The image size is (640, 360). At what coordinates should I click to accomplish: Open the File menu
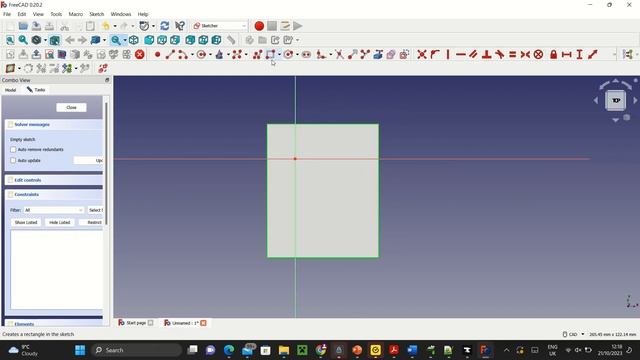pos(7,14)
